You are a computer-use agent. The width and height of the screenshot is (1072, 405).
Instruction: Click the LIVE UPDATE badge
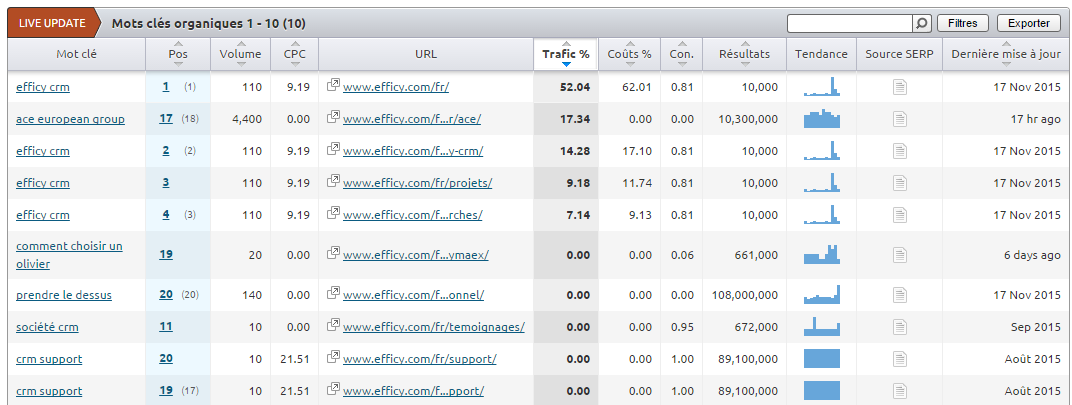[x=53, y=23]
